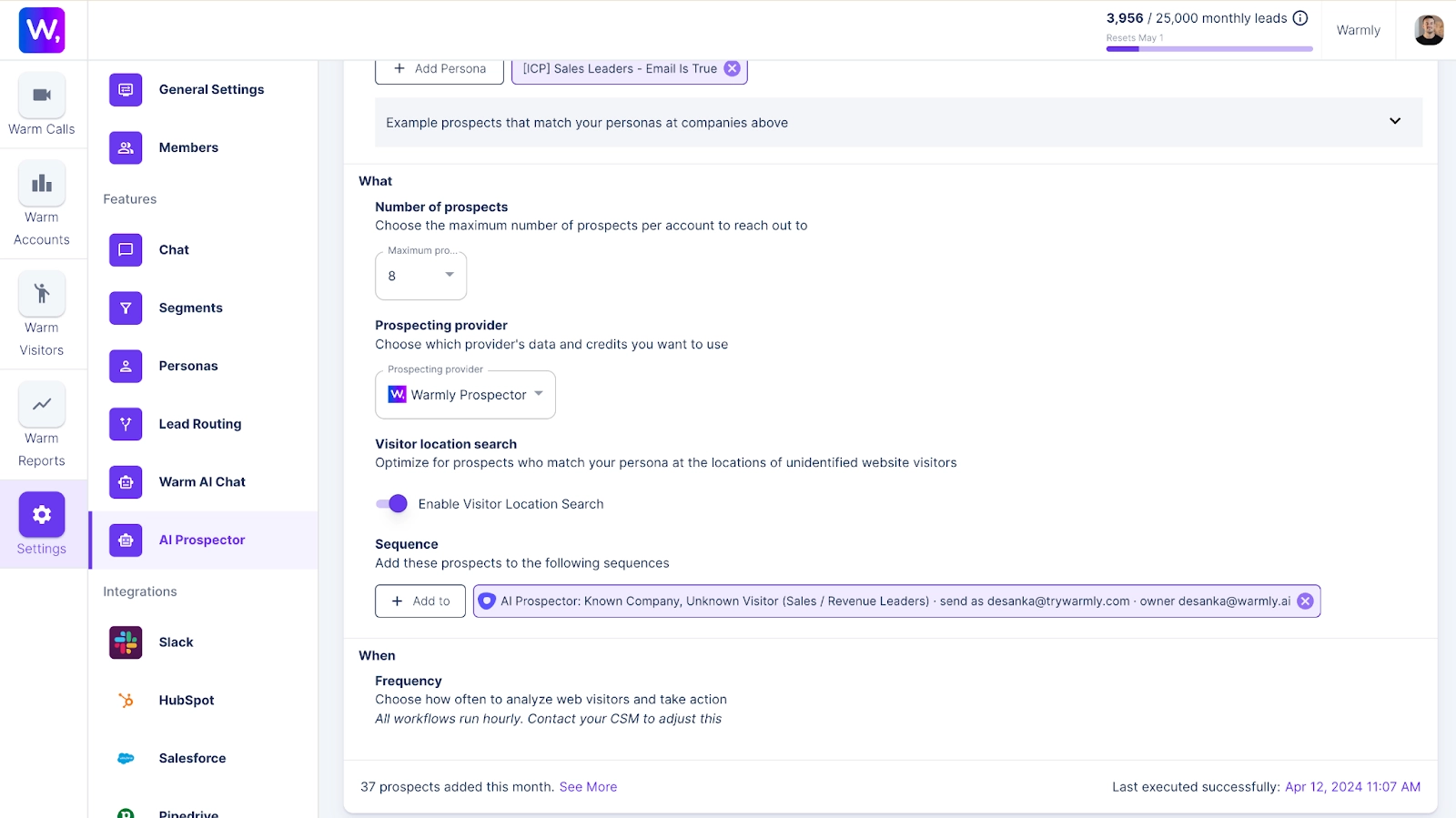Click the General Settings icon
This screenshot has height=818, width=1456.
[x=126, y=89]
